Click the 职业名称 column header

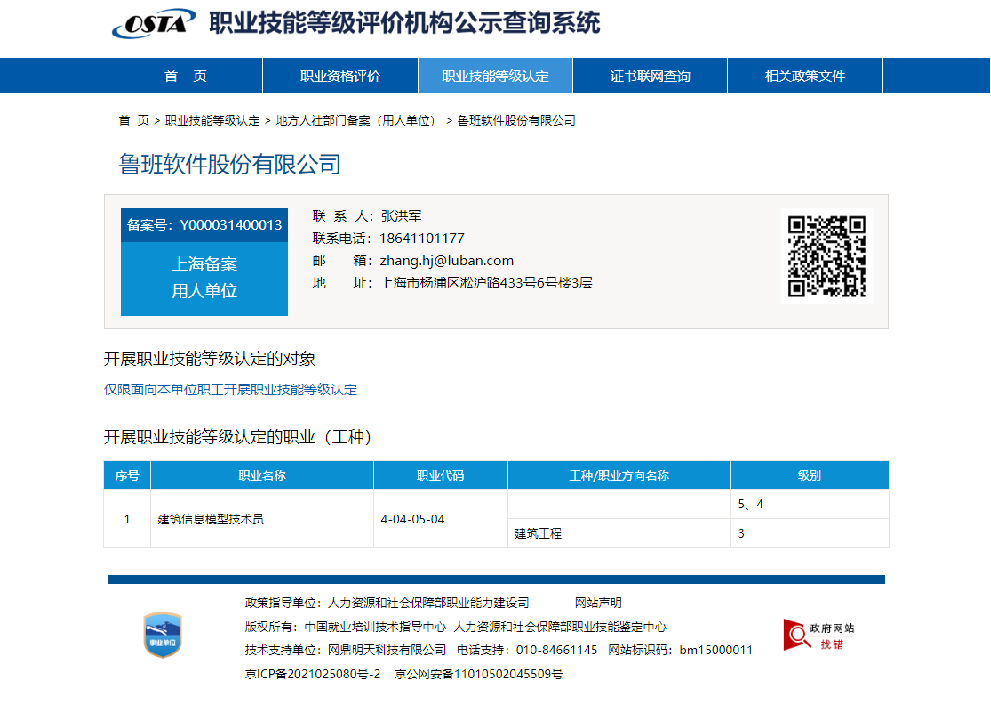pos(262,475)
